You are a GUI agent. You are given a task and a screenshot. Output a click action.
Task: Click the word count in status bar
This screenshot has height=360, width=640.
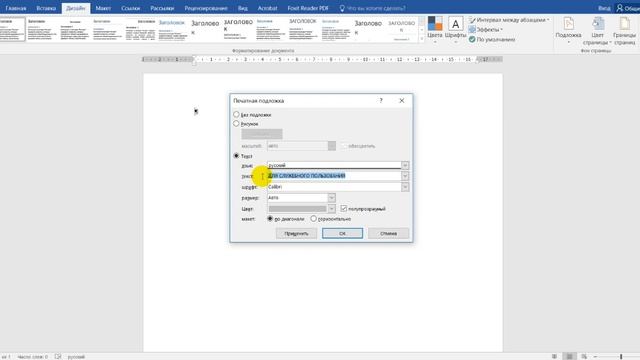coord(32,357)
